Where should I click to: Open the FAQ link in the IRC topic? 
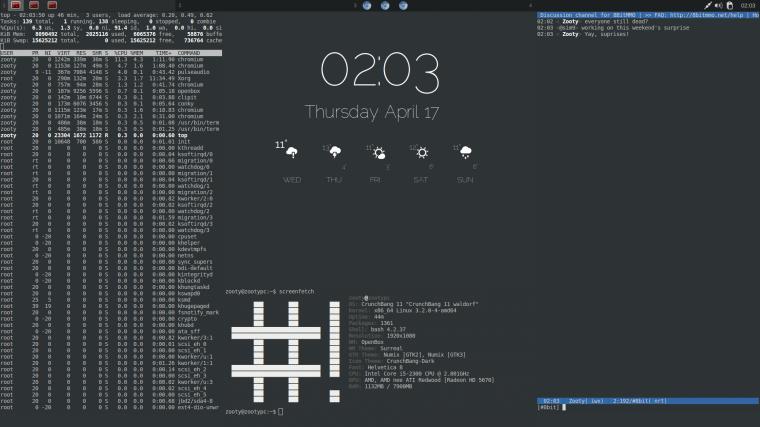(707, 15)
